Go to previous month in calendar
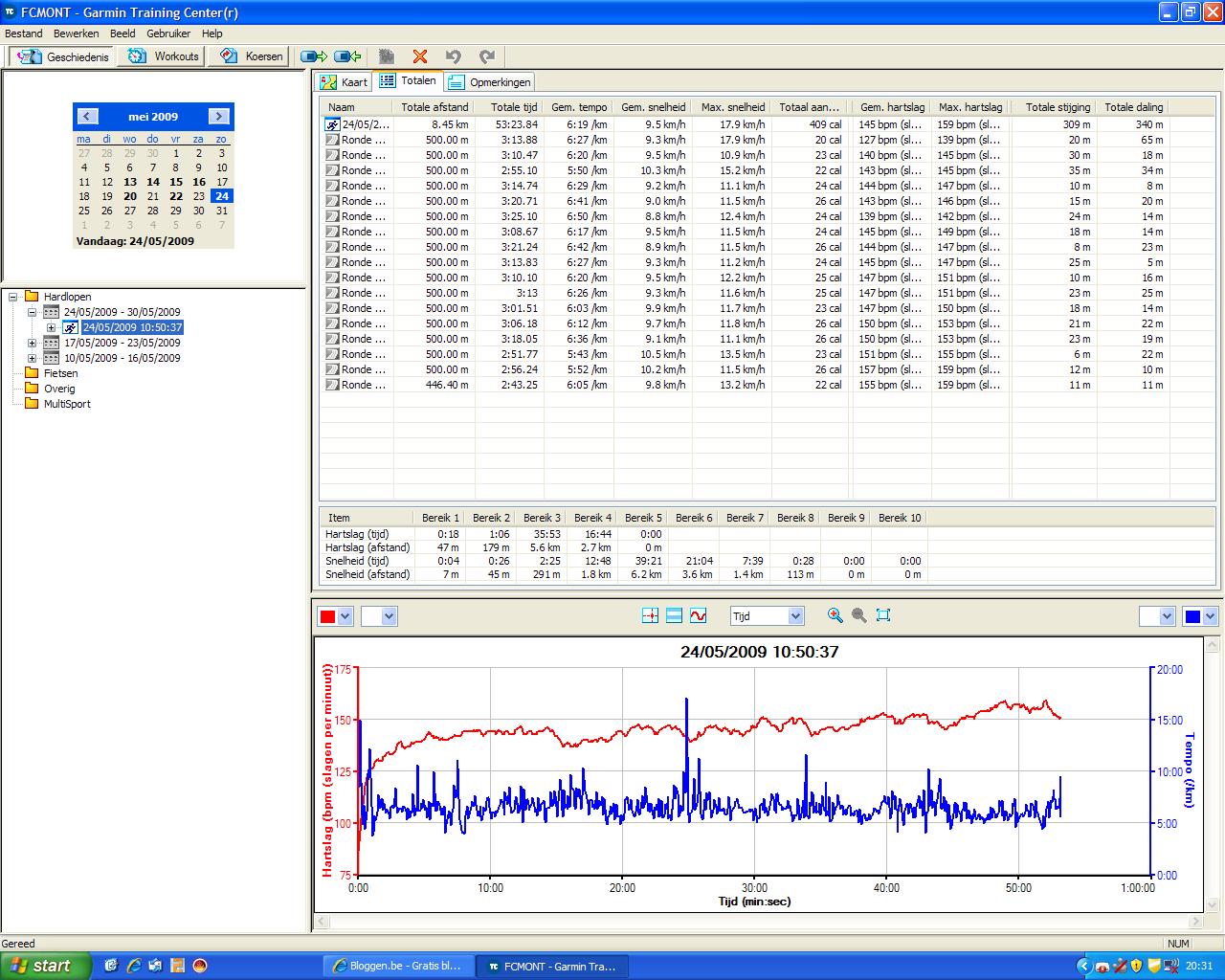Viewport: 1225px width, 980px height. (x=87, y=116)
